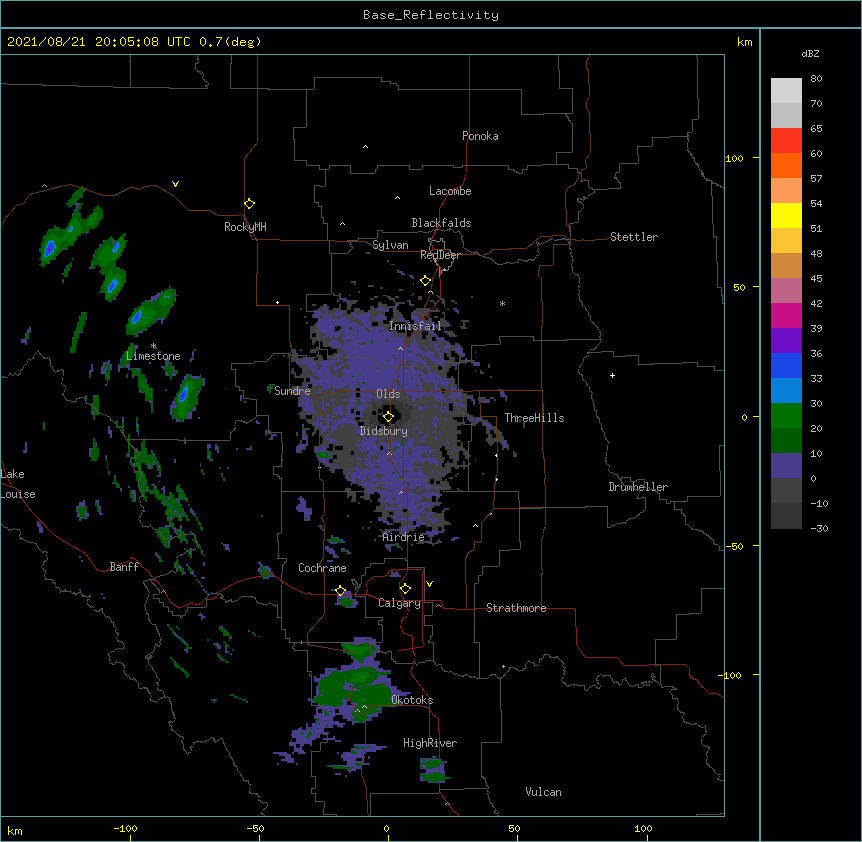The width and height of the screenshot is (862, 842).
Task: Click the Strathmore label
Action: [516, 608]
